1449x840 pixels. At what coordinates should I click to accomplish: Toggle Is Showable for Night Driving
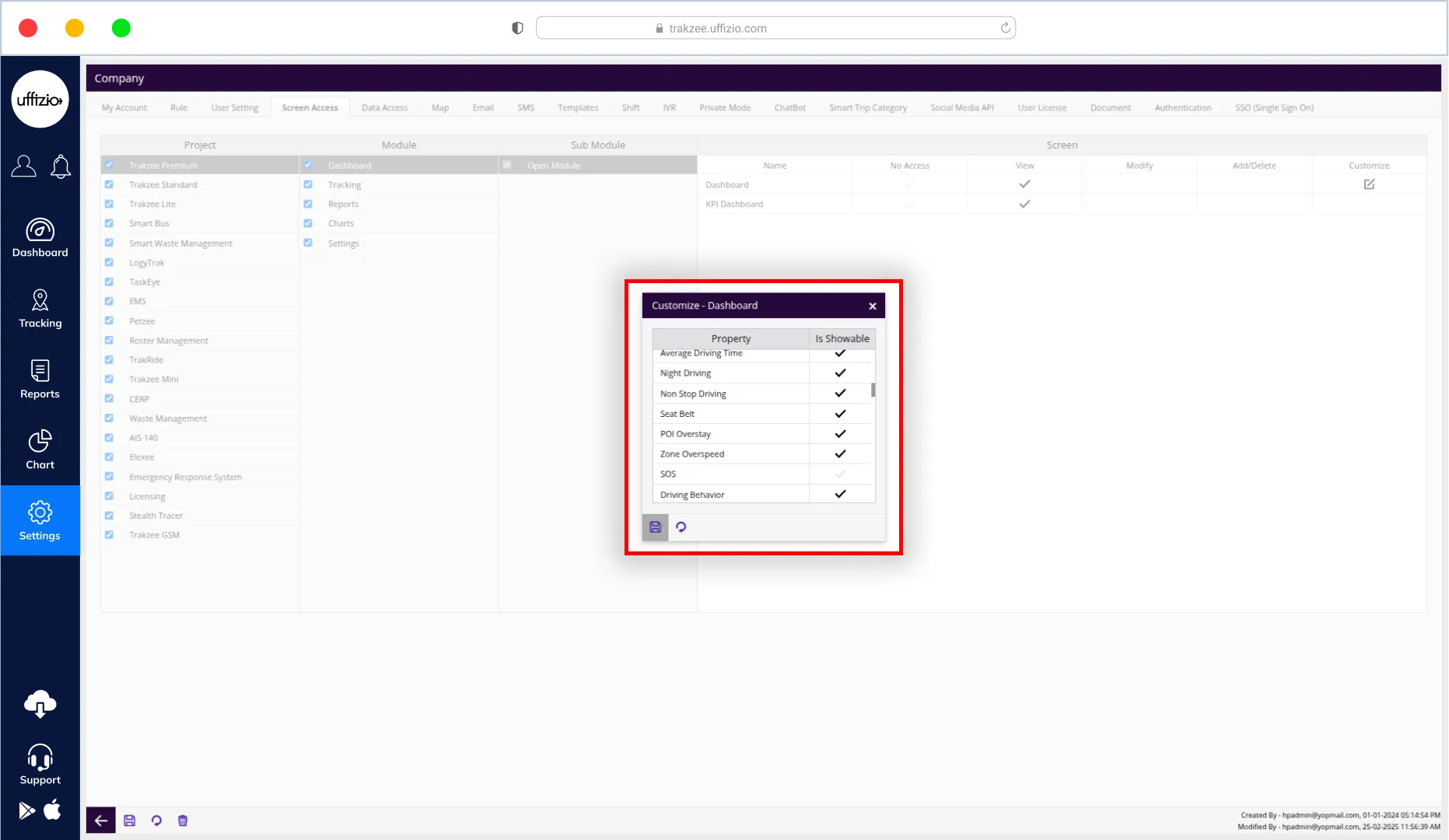tap(840, 373)
